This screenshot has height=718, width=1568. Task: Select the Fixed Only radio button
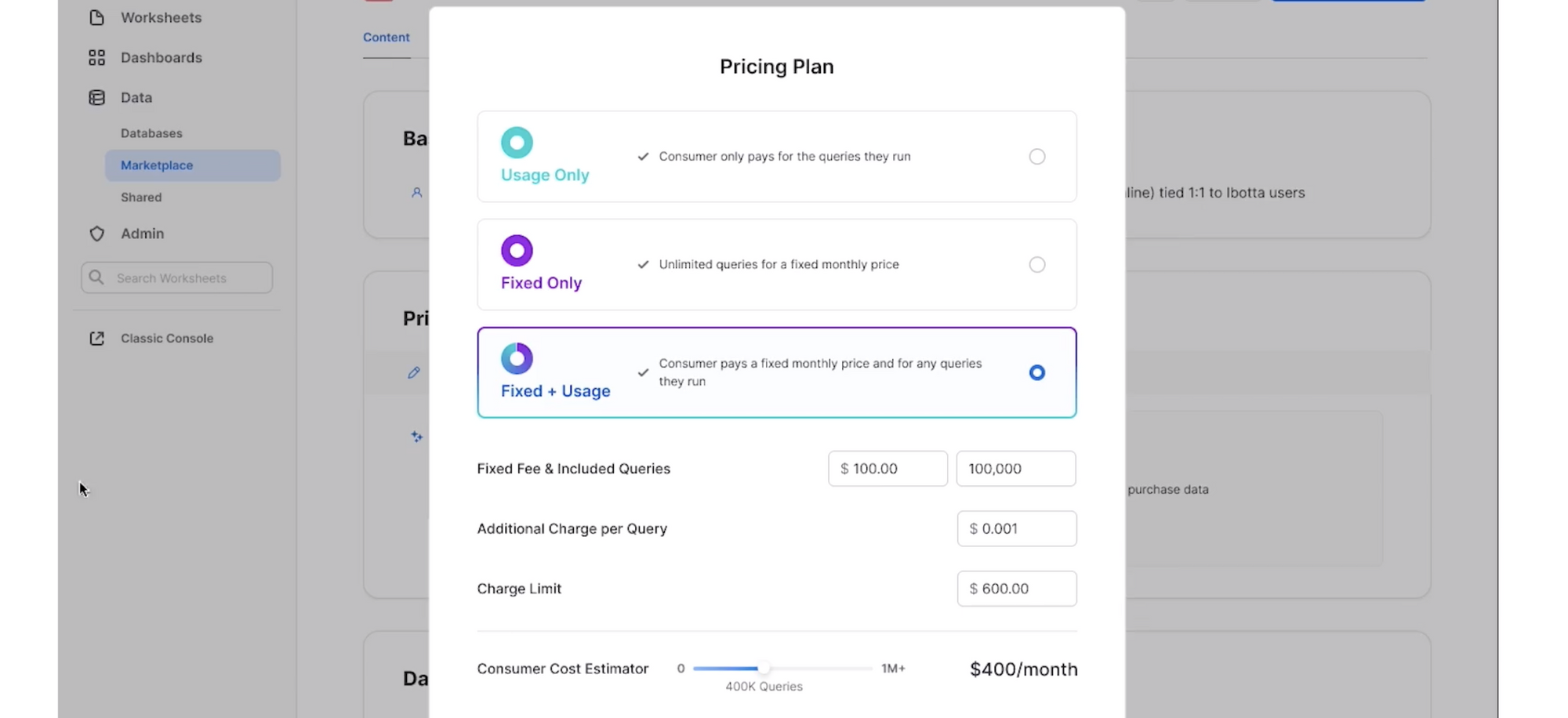tap(1036, 265)
